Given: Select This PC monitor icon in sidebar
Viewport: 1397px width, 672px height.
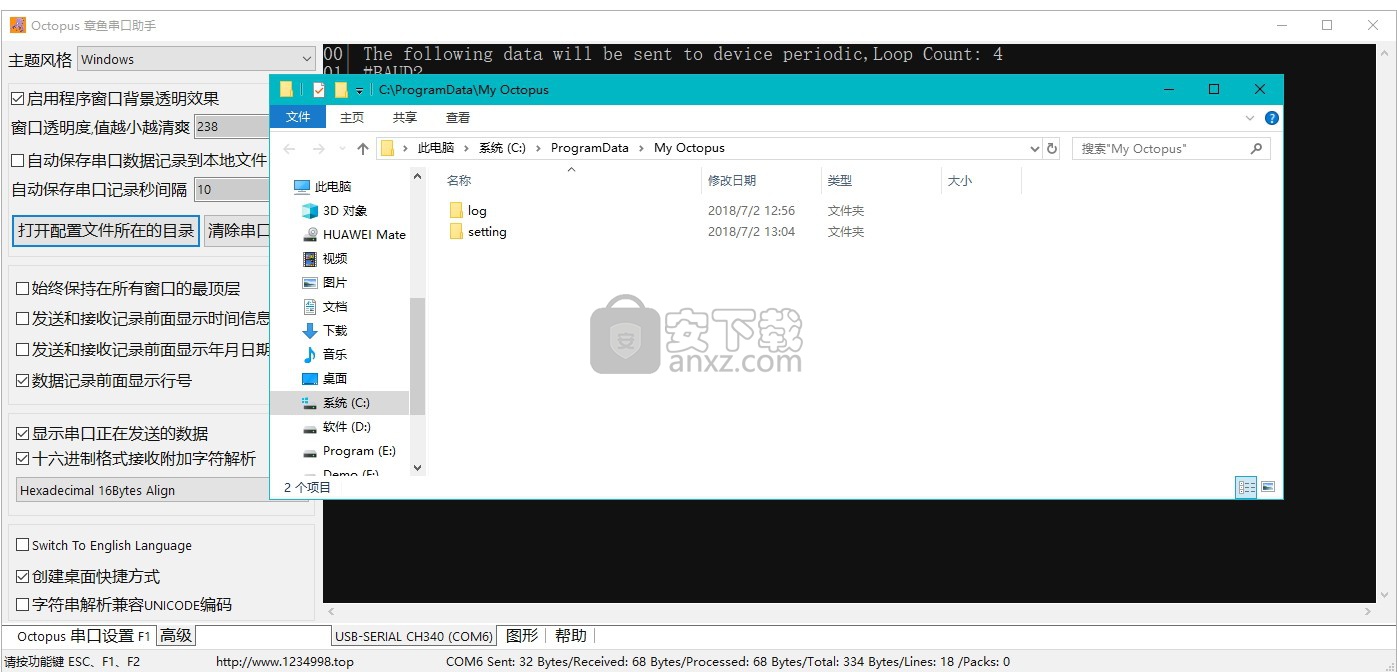Looking at the screenshot, I should 302,187.
